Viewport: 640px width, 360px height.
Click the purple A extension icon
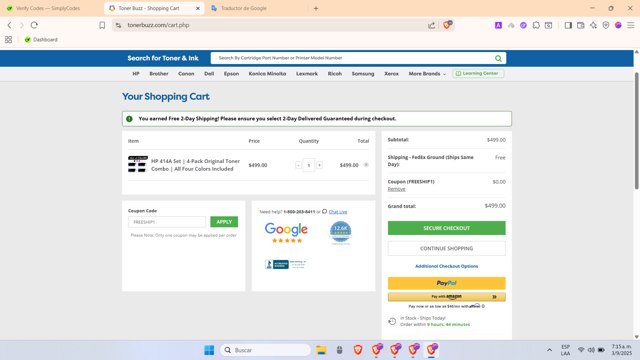[x=498, y=25]
